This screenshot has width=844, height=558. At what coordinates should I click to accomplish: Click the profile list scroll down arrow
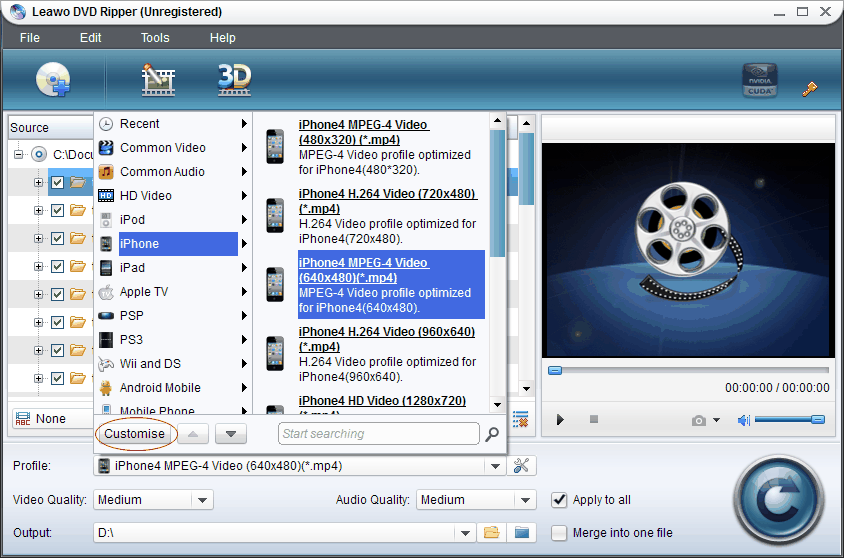pyautogui.click(x=497, y=405)
